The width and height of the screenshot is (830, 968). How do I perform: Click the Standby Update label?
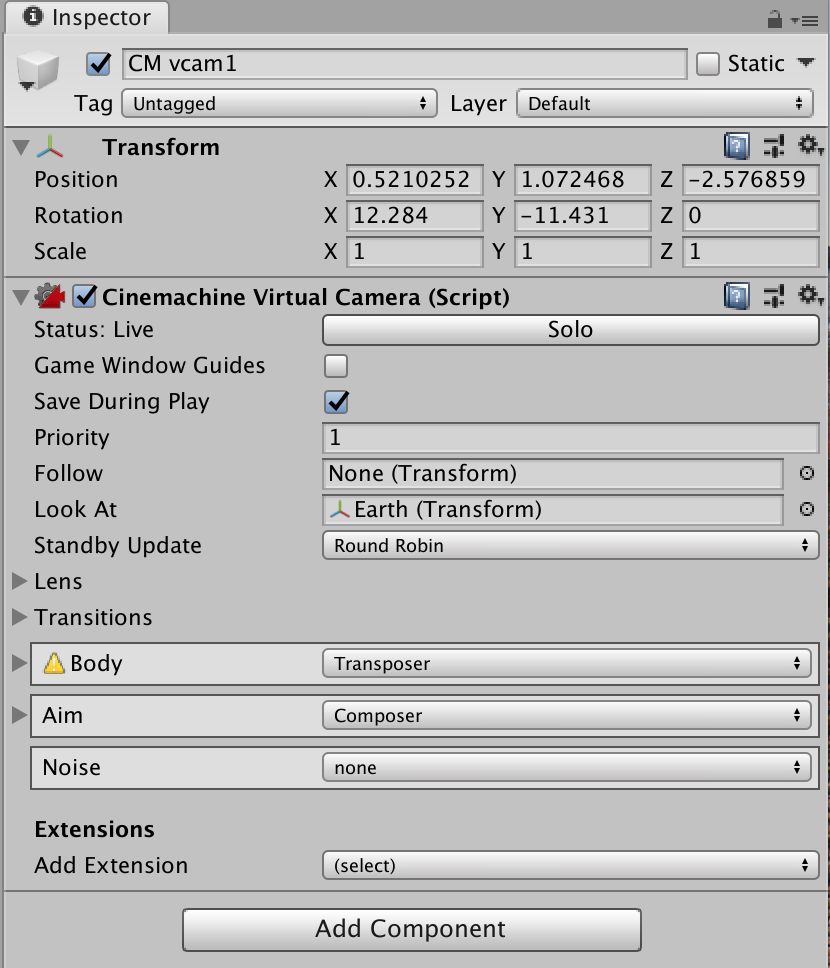(118, 546)
